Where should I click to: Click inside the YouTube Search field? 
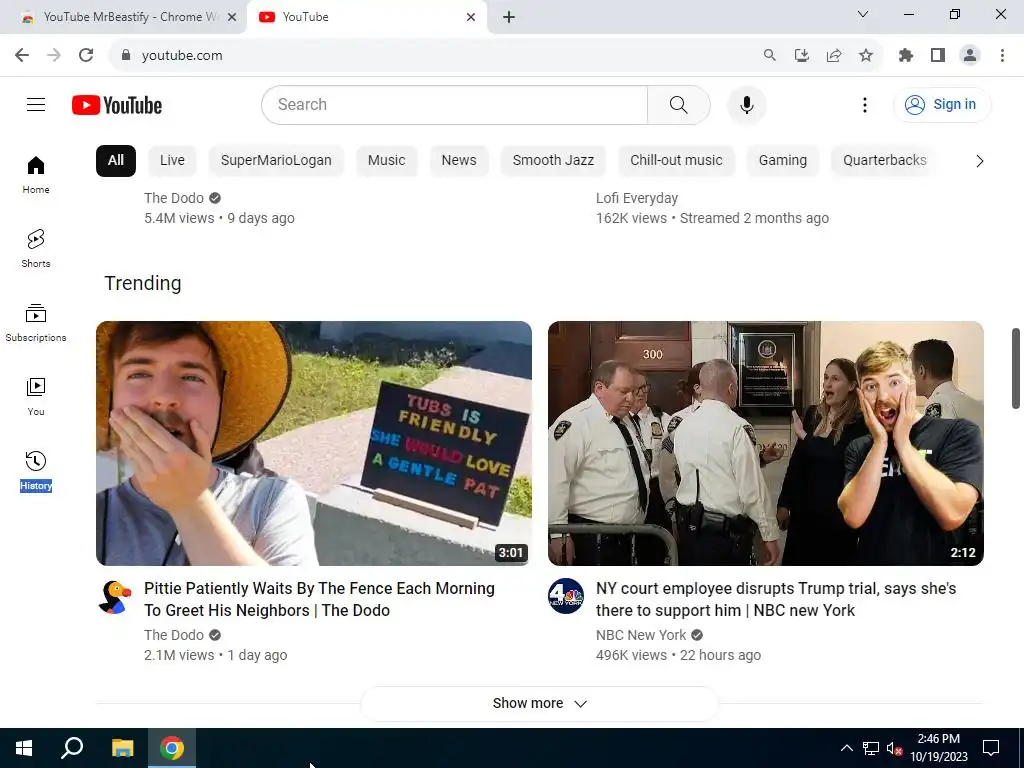point(455,104)
